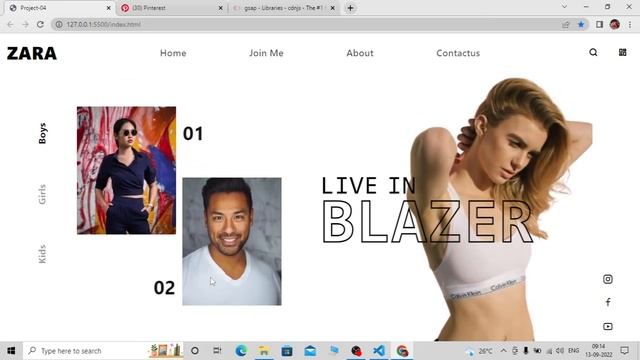Select the Boys category label
This screenshot has width=640, height=360.
[x=42, y=133]
